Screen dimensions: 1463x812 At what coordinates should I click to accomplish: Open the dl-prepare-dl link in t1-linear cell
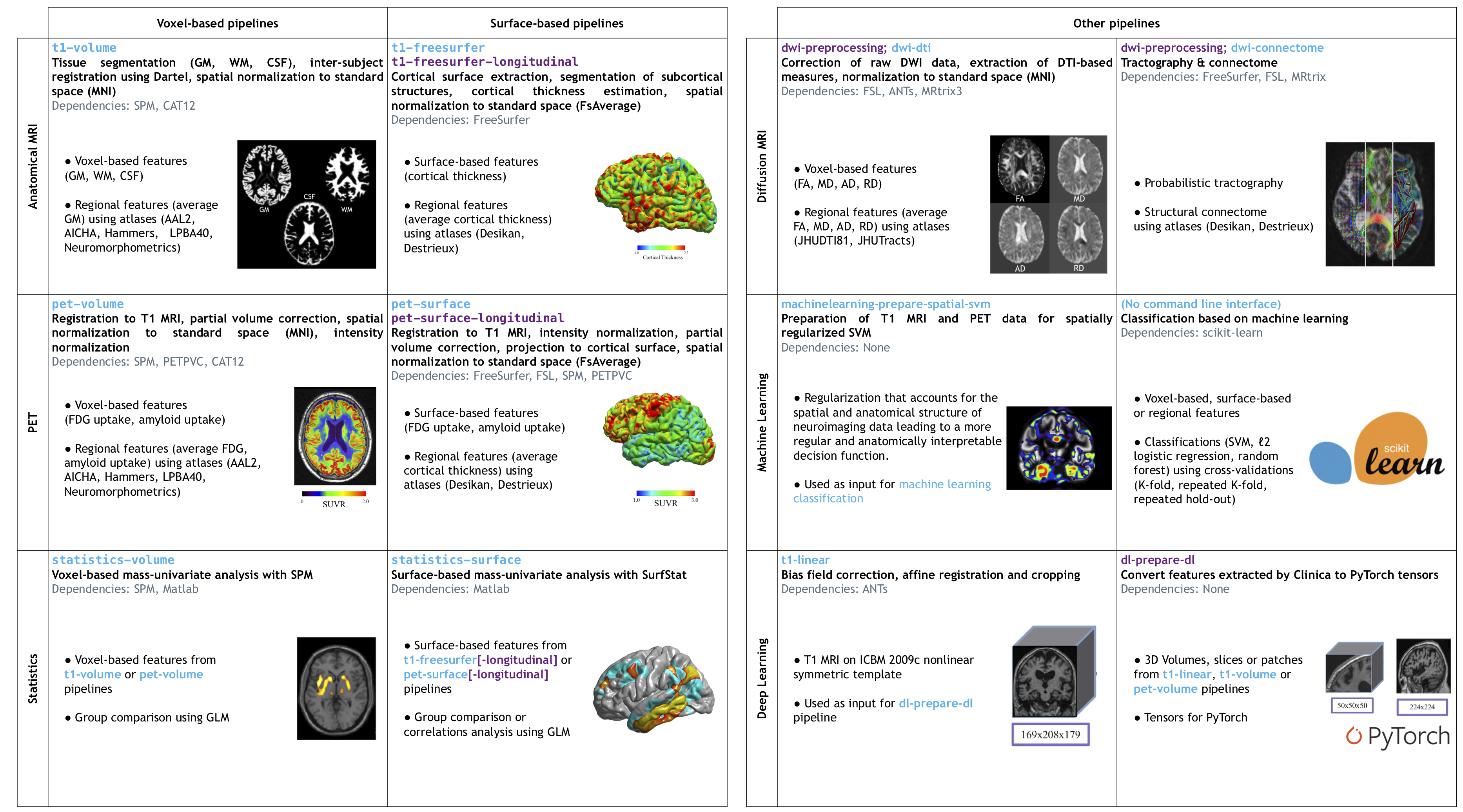click(935, 703)
